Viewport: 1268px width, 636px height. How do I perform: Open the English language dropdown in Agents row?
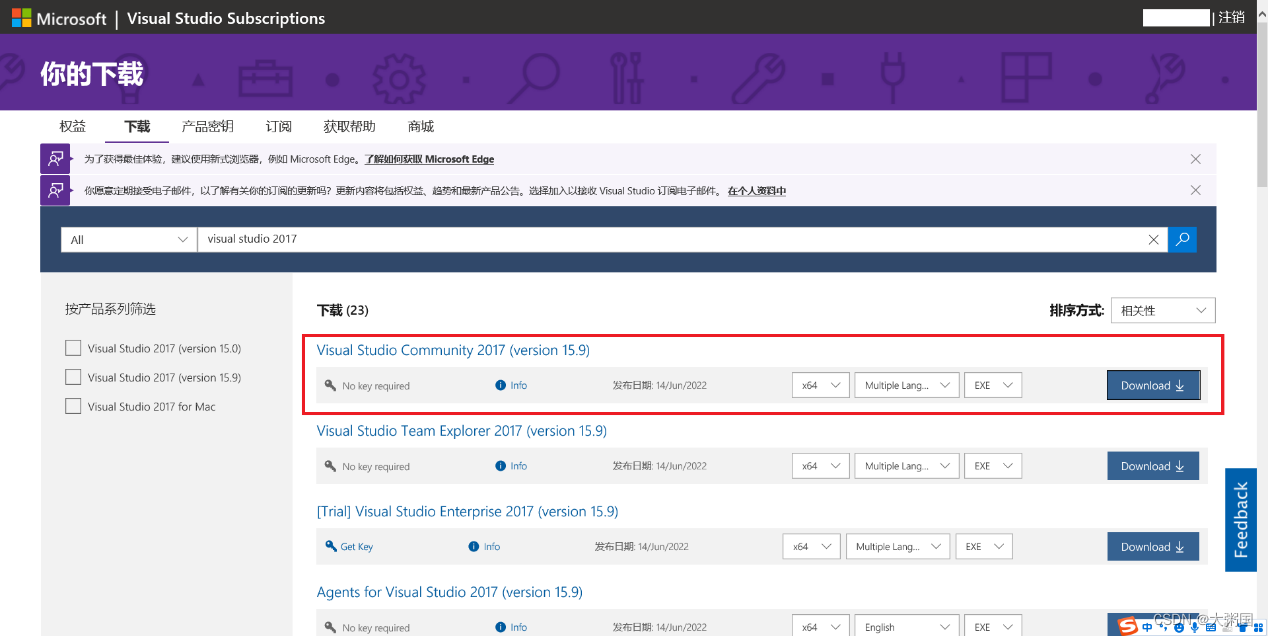(x=907, y=627)
